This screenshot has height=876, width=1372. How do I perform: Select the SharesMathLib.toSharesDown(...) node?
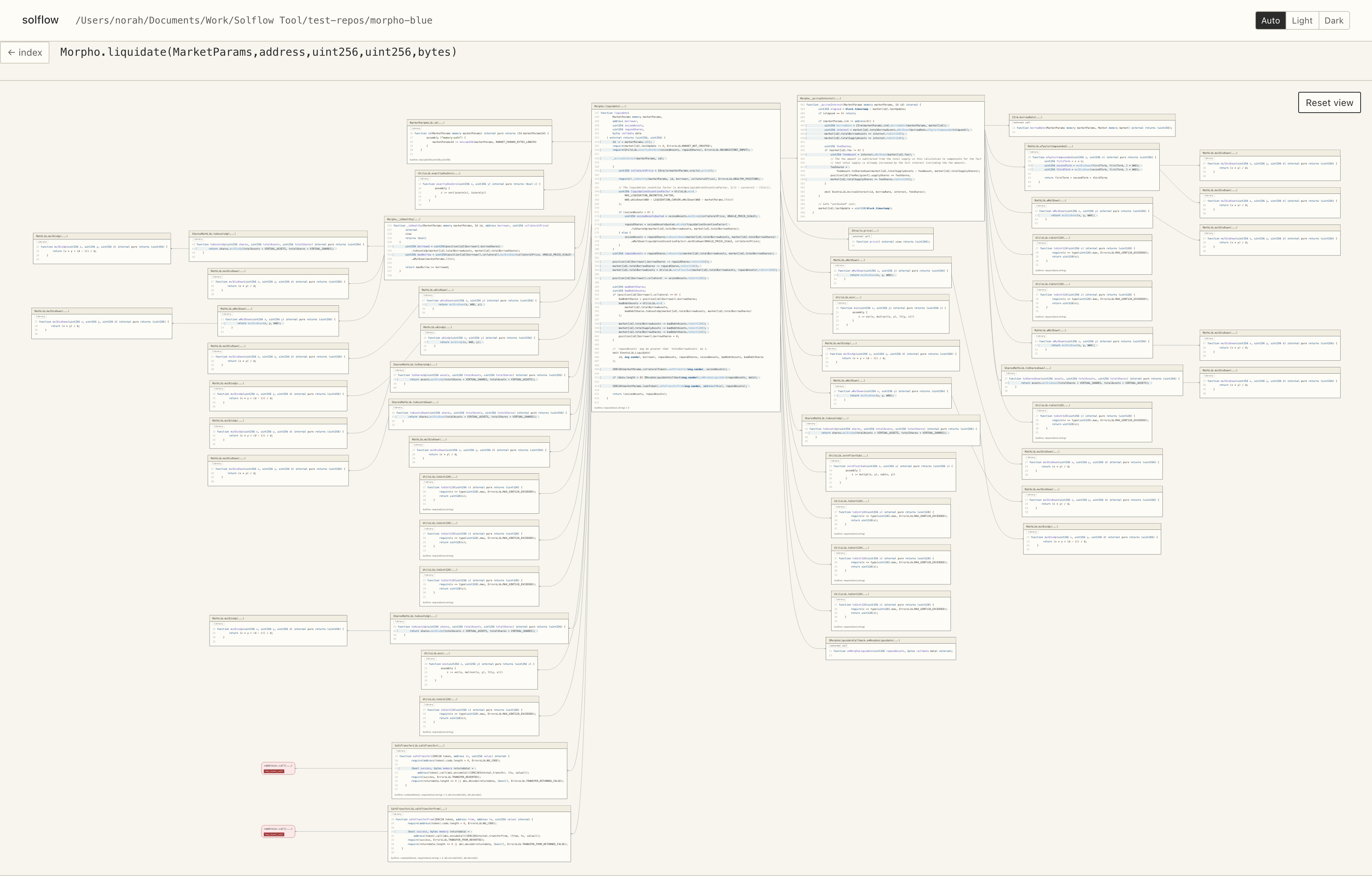(1092, 380)
